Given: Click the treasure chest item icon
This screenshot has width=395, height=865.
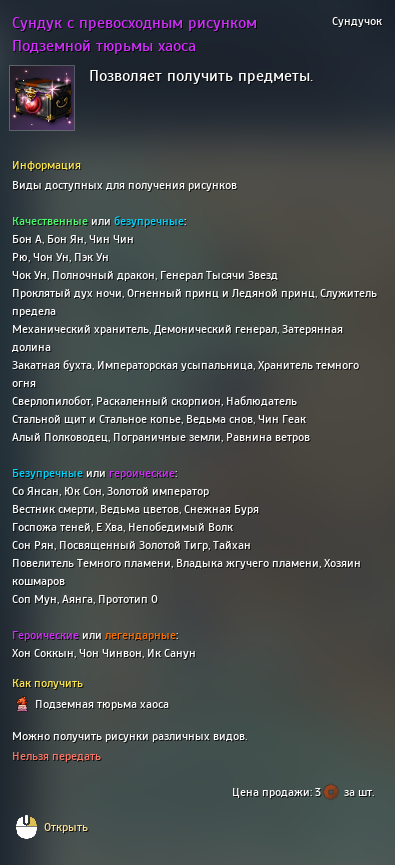Looking at the screenshot, I should 42,98.
